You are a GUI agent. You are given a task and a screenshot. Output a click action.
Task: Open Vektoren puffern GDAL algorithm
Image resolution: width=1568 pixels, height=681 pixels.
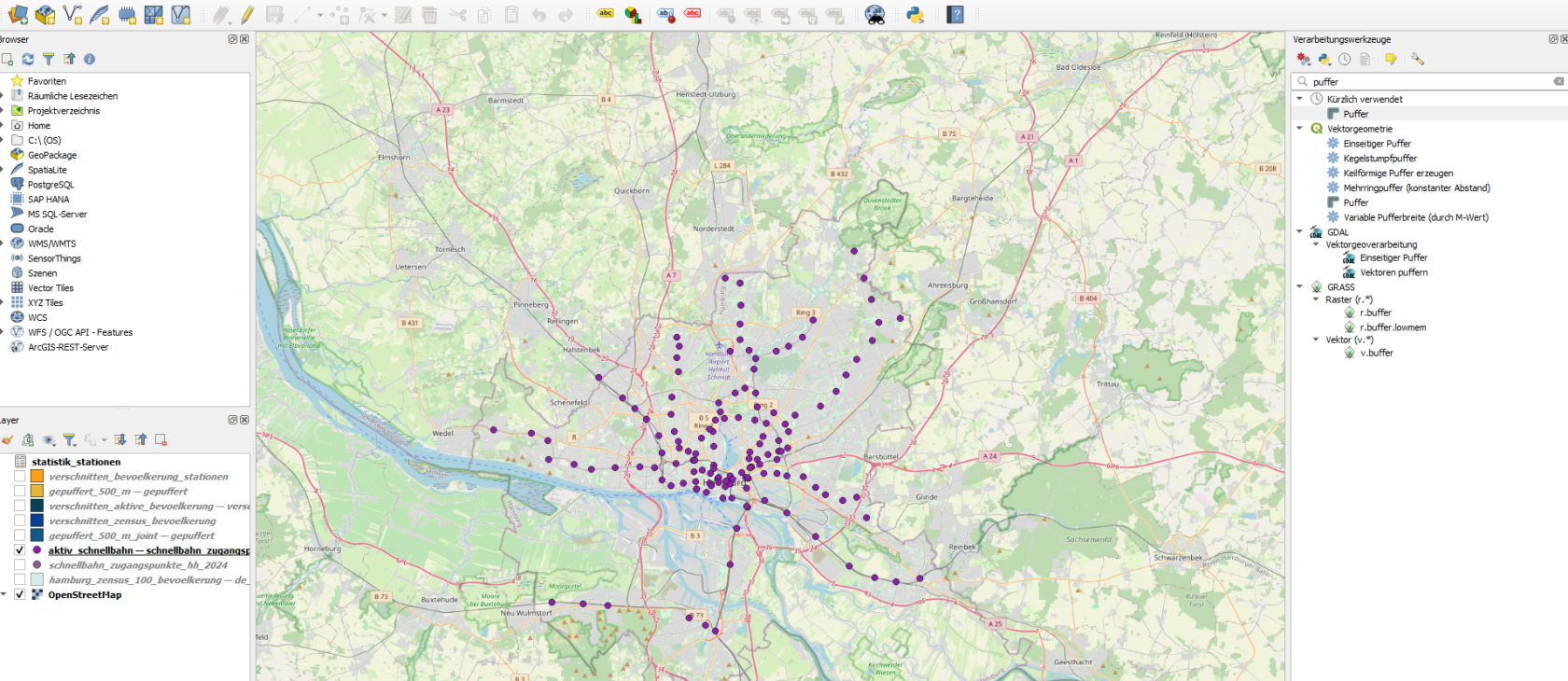point(1393,272)
